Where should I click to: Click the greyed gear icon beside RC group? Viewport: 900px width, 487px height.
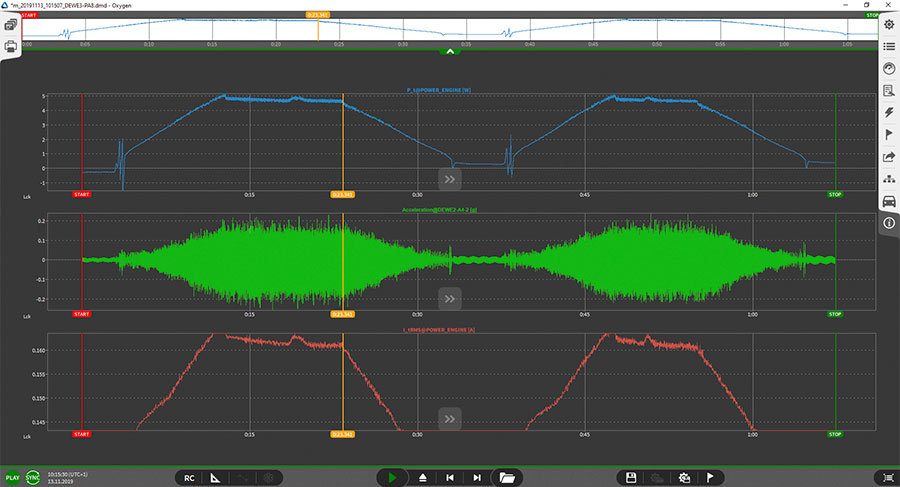268,478
